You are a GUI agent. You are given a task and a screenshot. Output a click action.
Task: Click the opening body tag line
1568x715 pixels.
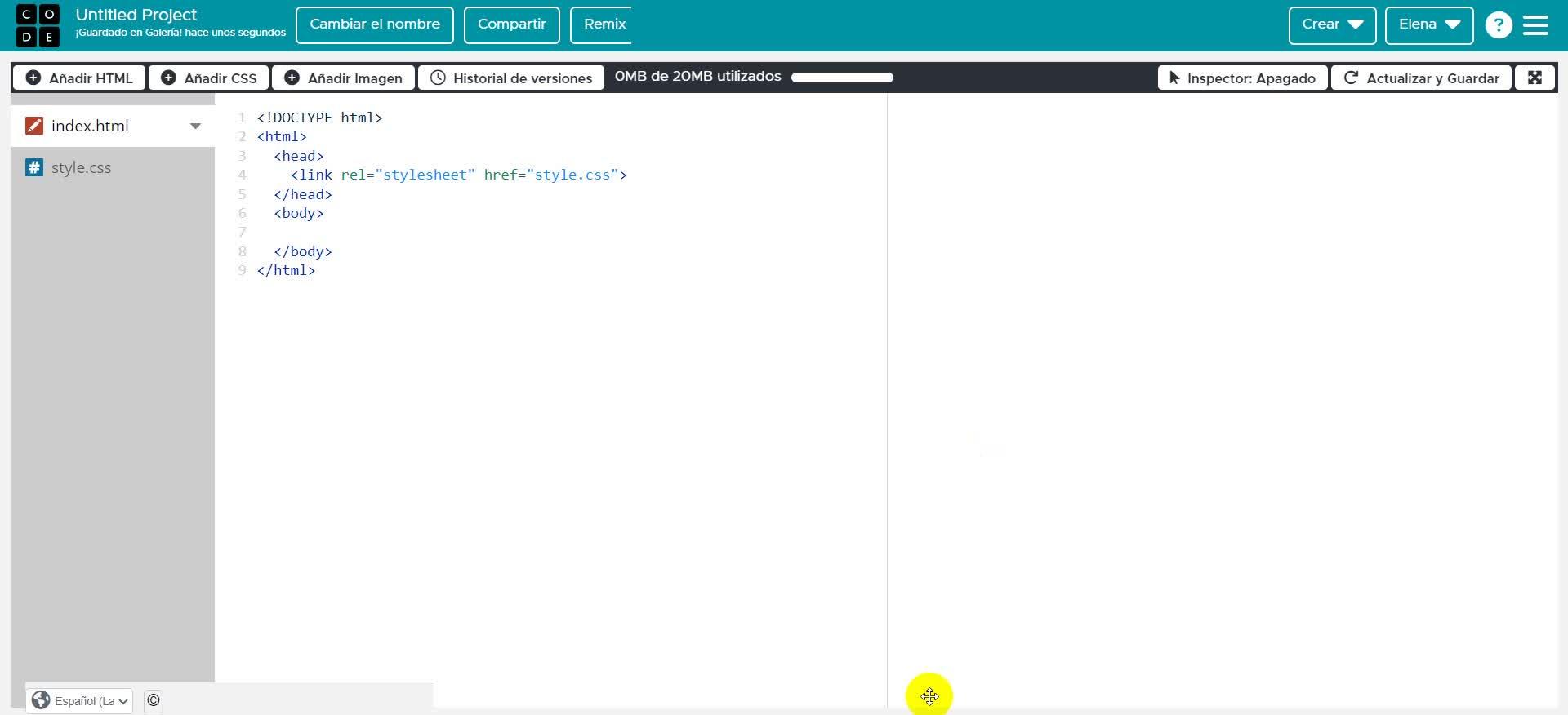tap(299, 213)
